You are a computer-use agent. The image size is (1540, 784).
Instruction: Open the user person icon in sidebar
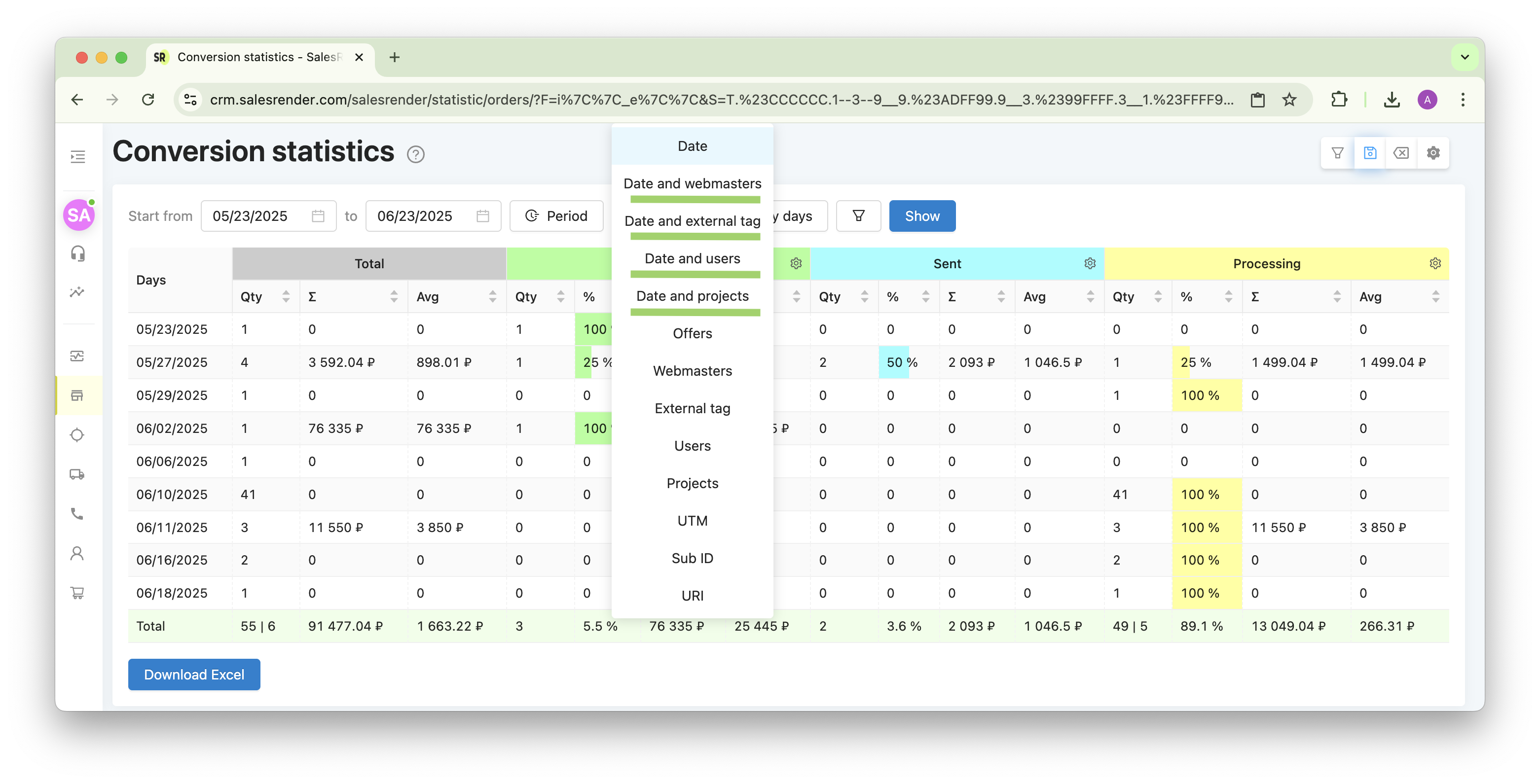click(77, 553)
